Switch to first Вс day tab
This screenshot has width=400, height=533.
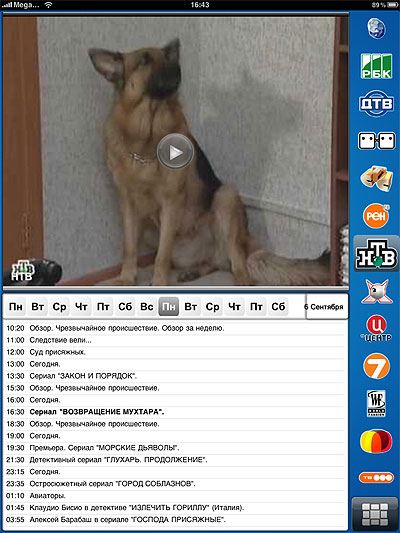click(147, 307)
